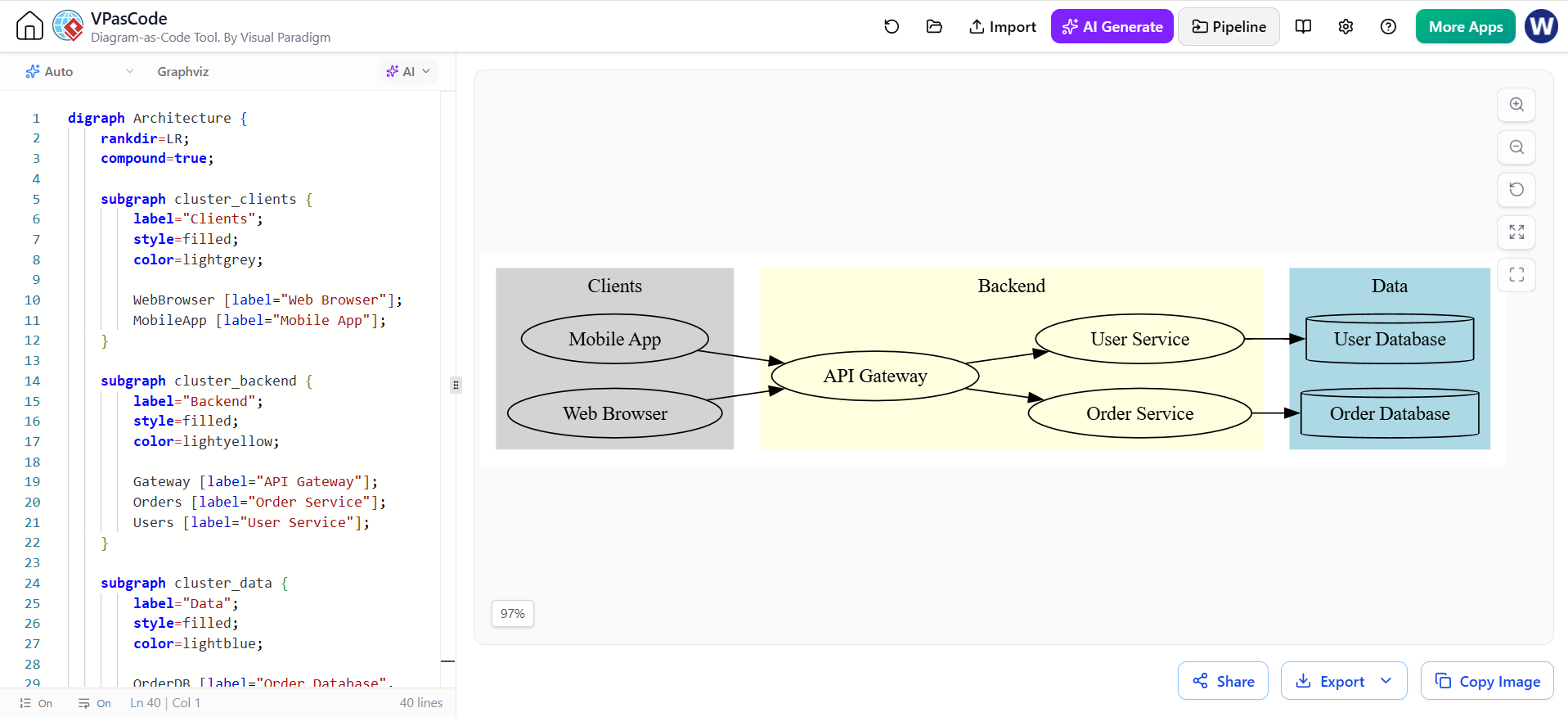Zoom in on the diagram preview
The width and height of the screenshot is (1568, 717).
[1516, 105]
